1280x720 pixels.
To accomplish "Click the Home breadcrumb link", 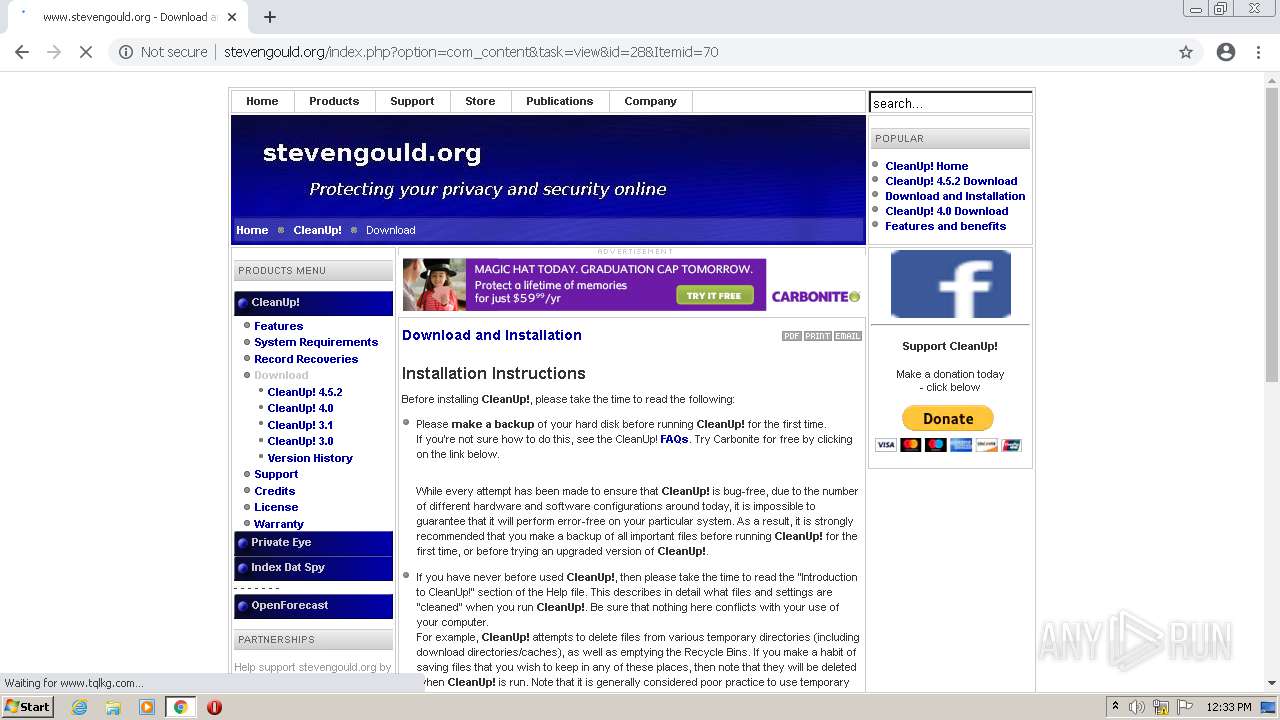I will (252, 230).
